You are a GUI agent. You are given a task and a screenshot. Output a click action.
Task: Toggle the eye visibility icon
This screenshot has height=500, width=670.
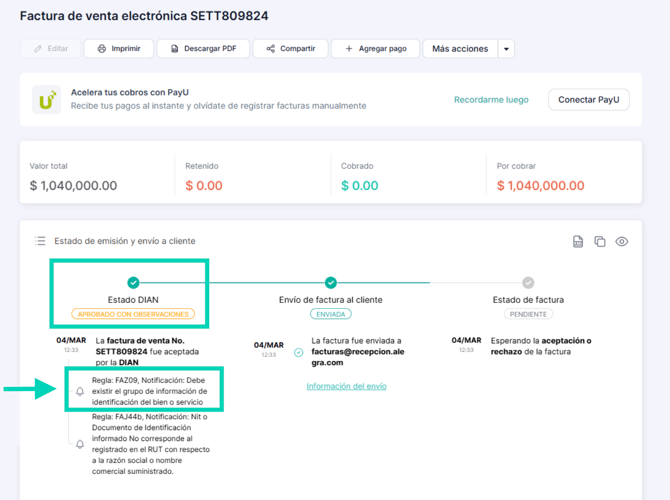tap(622, 241)
